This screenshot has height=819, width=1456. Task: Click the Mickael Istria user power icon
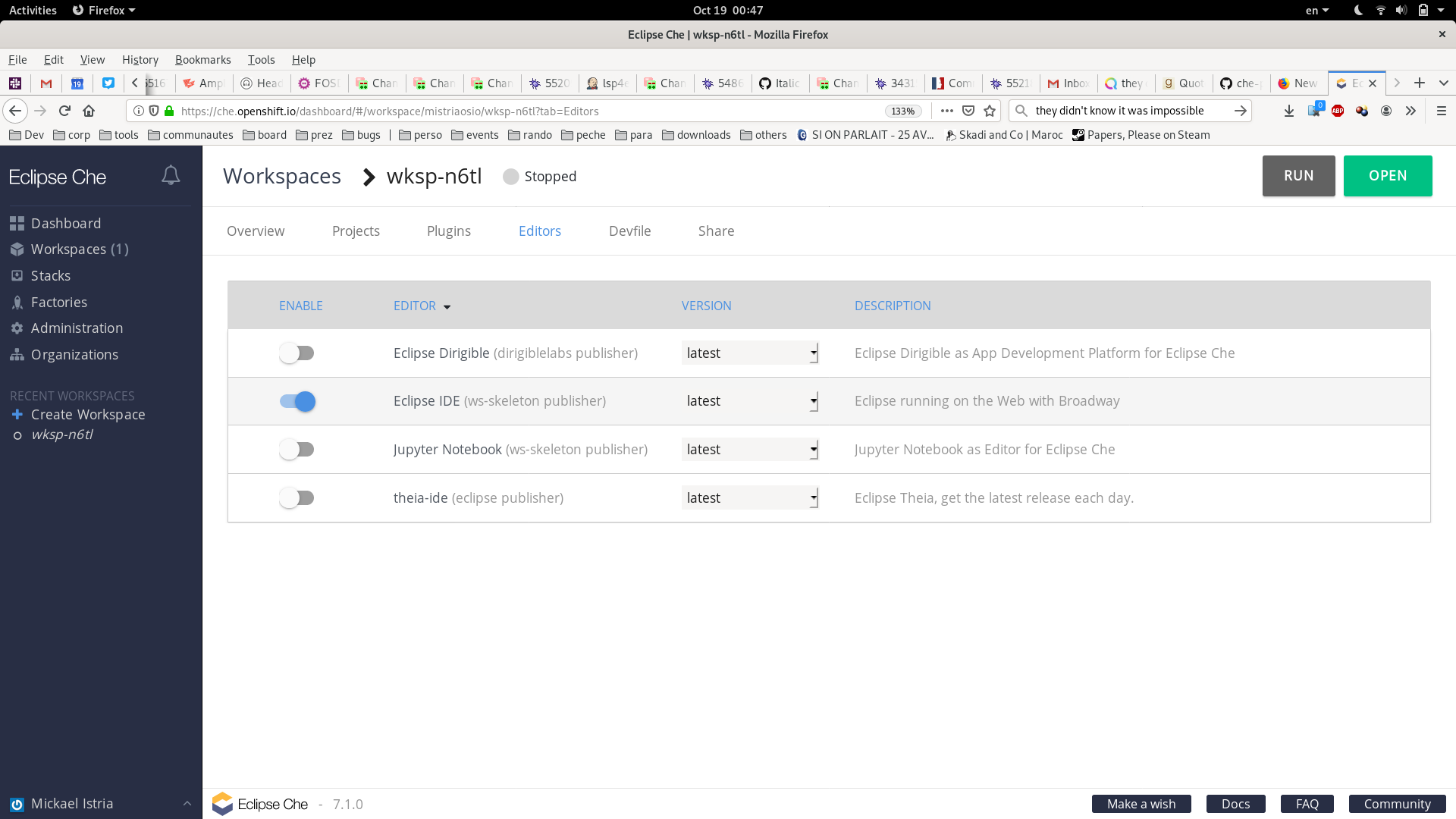pyautogui.click(x=17, y=804)
